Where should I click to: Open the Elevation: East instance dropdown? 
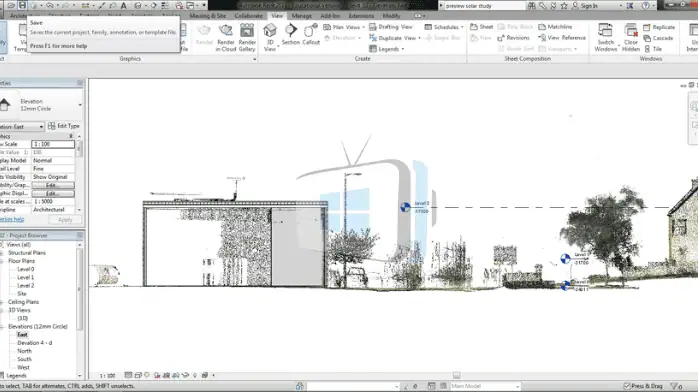coord(22,126)
